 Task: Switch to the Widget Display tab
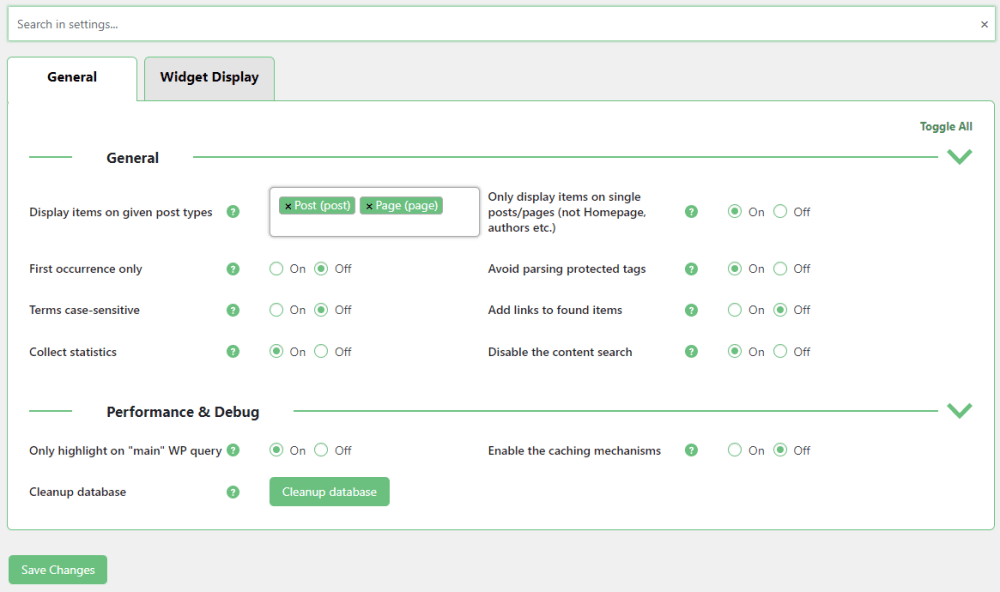coord(209,78)
